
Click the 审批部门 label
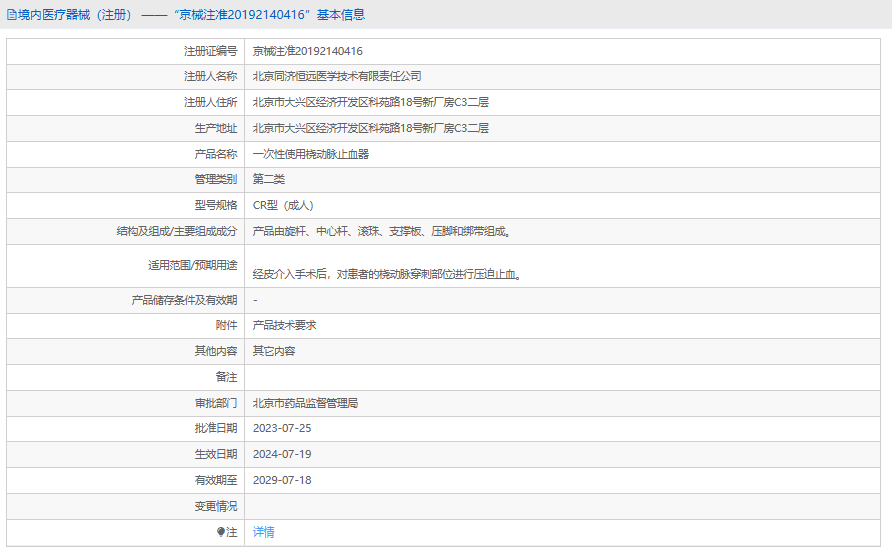pos(216,403)
